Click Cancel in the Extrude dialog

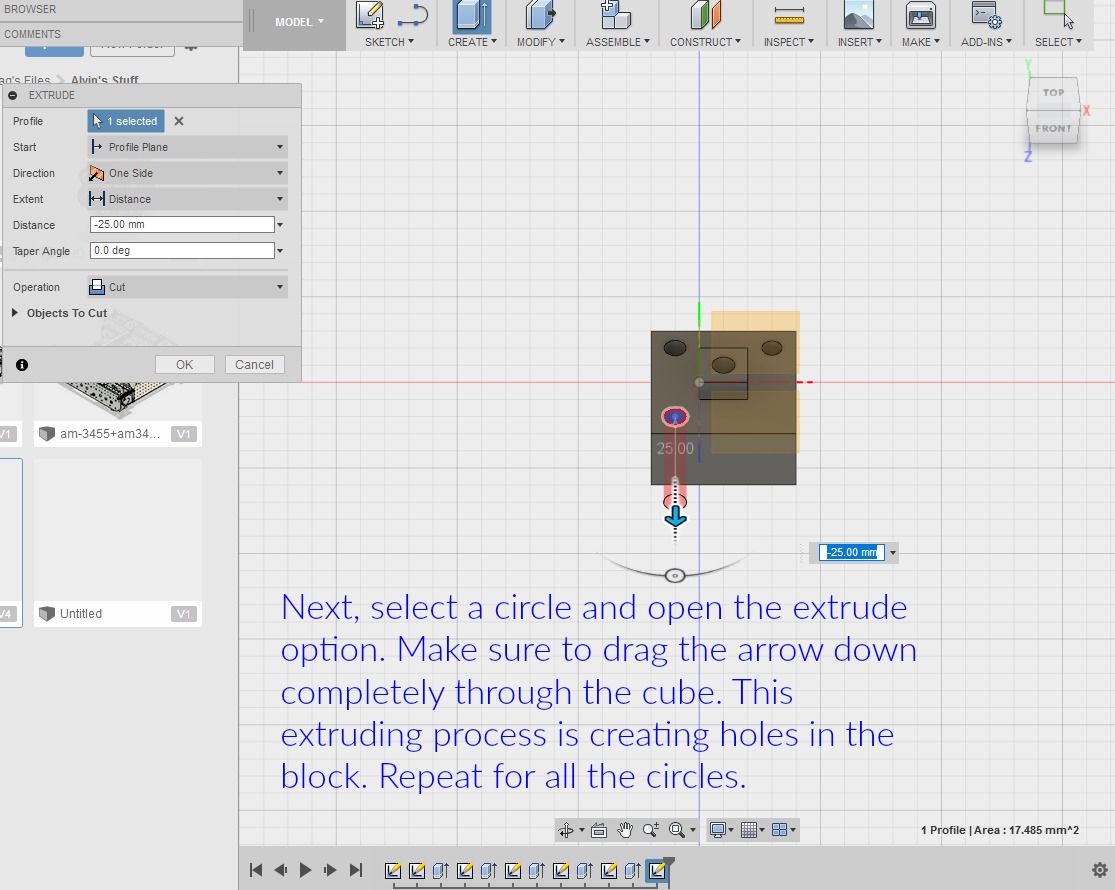[x=255, y=365]
